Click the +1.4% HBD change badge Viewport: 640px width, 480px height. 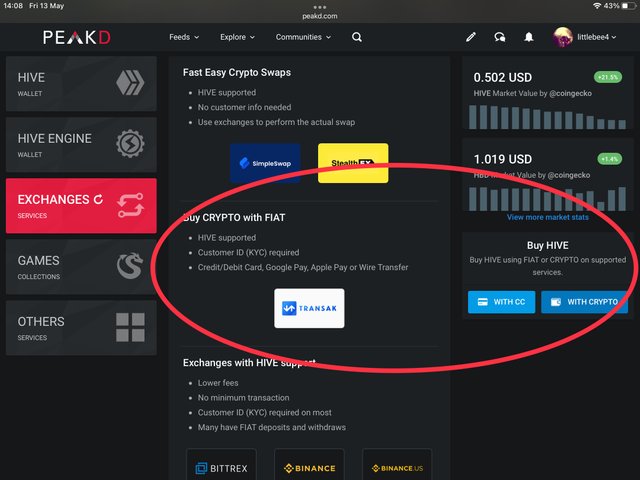click(x=609, y=159)
